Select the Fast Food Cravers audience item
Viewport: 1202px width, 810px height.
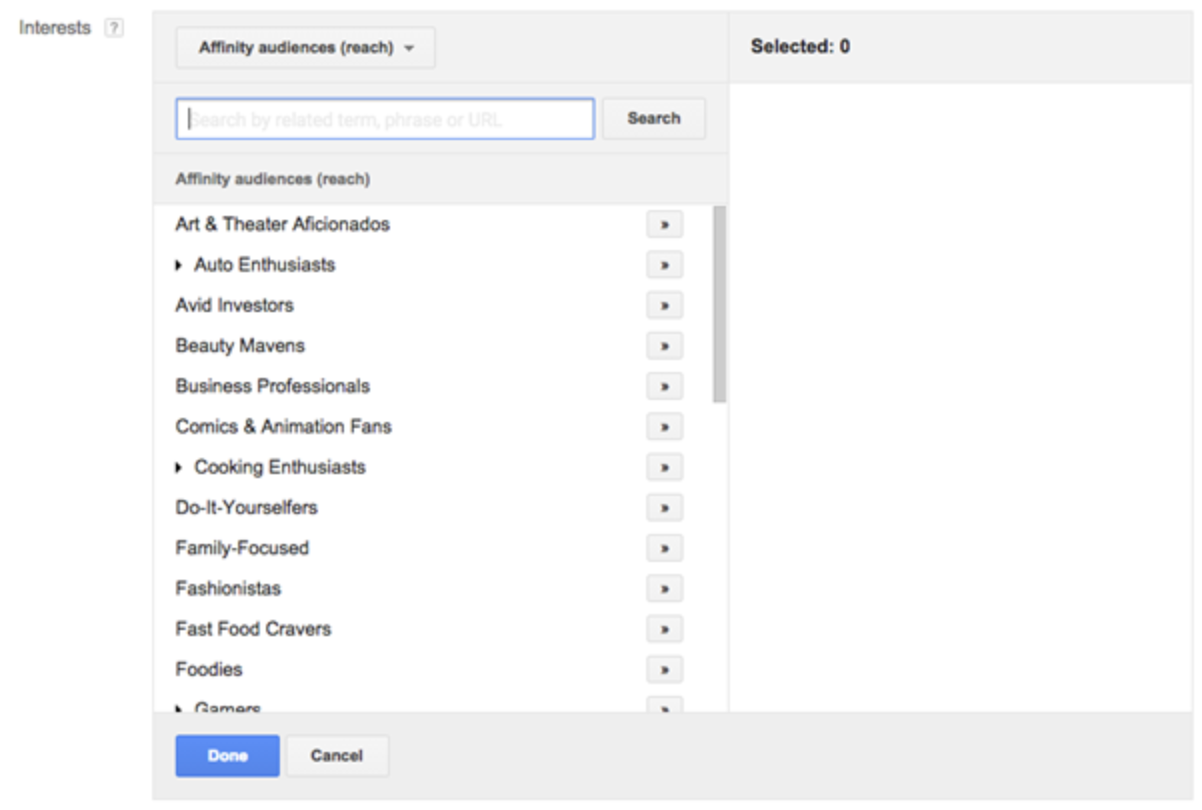[x=253, y=629]
